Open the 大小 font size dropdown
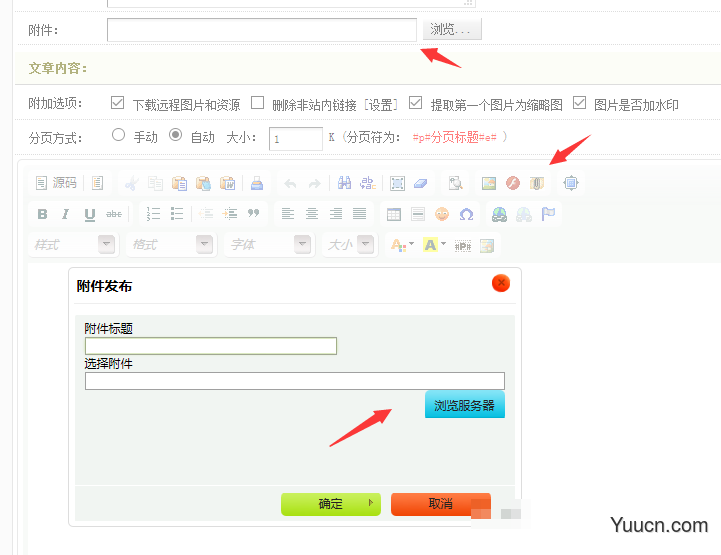721x555 pixels. tap(365, 244)
